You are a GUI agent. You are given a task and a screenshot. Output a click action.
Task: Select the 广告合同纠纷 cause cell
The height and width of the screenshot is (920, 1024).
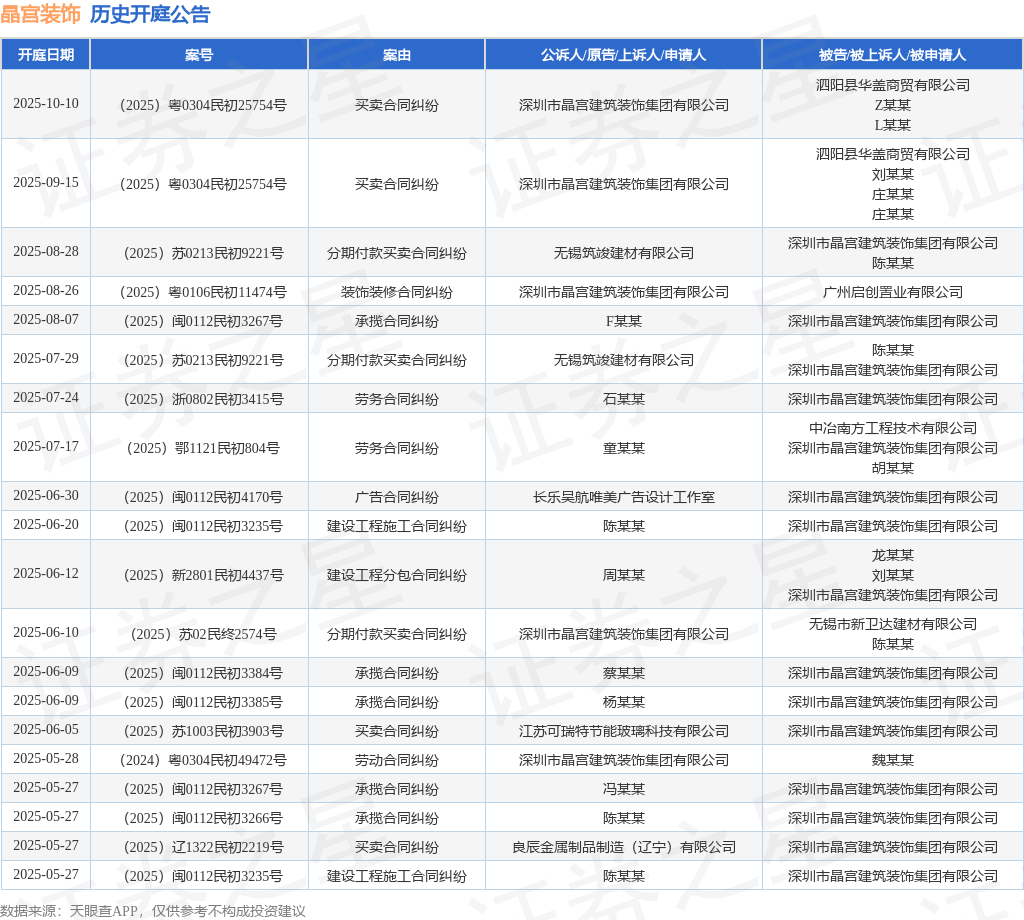(396, 497)
